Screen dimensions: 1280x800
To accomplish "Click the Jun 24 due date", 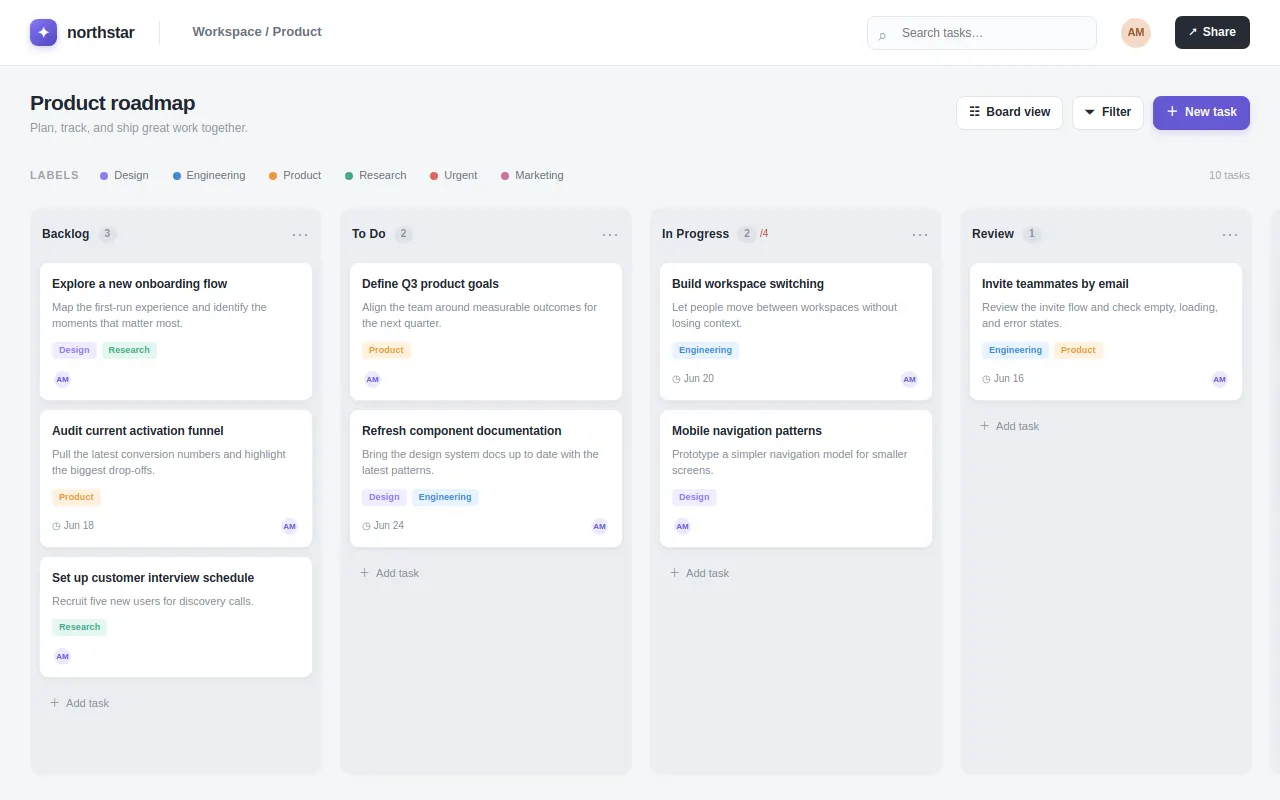I will [x=383, y=526].
